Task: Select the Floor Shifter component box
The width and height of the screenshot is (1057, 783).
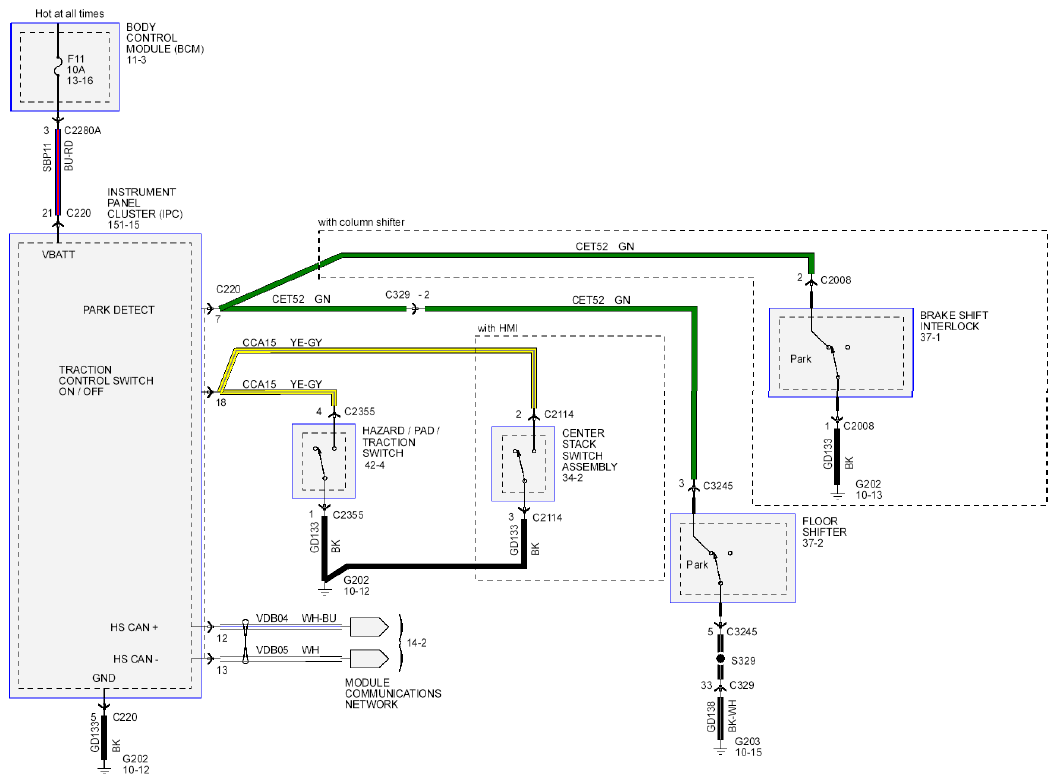Action: pos(733,558)
